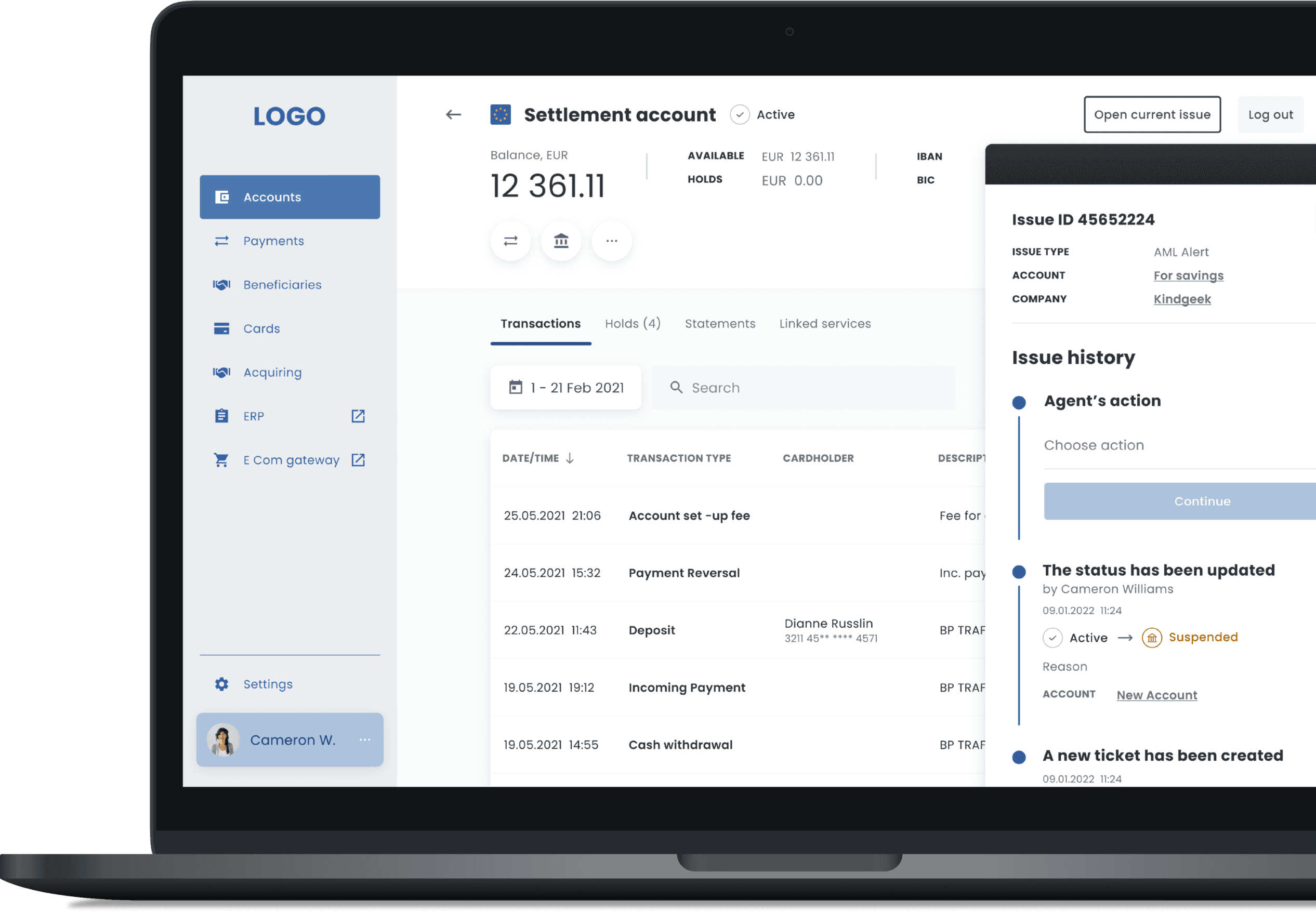Click the TRANSACTION TYPE column header
This screenshot has height=912, width=1316.
(679, 458)
